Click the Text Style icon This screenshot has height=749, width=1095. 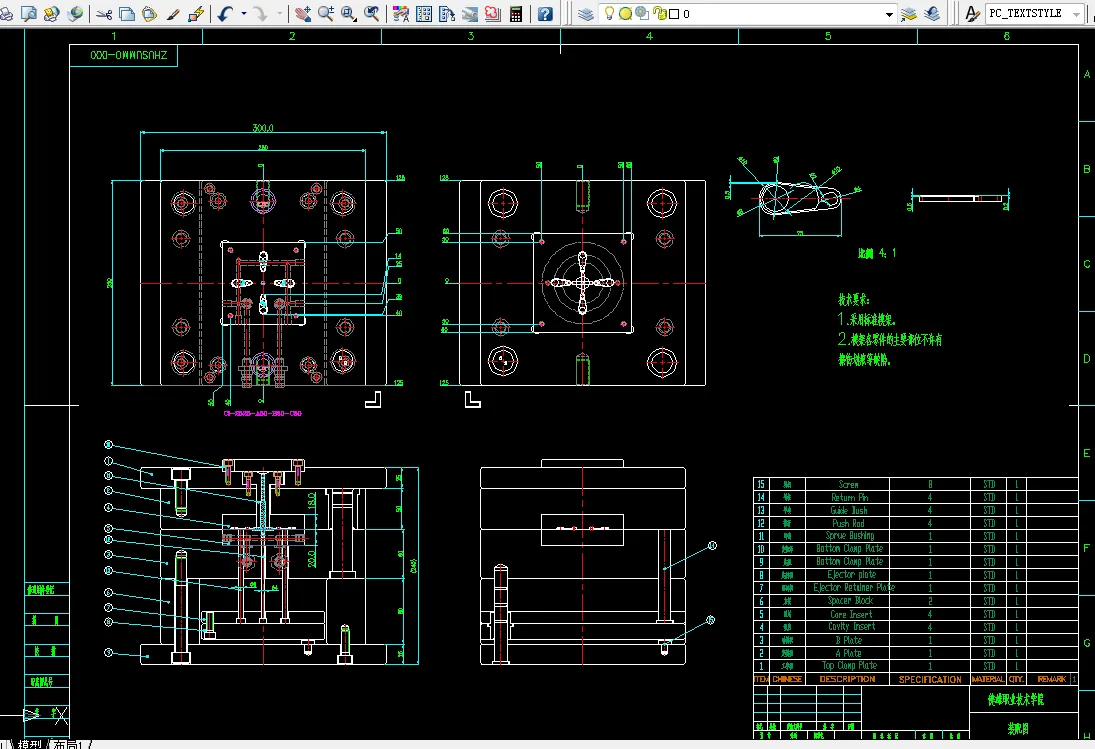[971, 13]
